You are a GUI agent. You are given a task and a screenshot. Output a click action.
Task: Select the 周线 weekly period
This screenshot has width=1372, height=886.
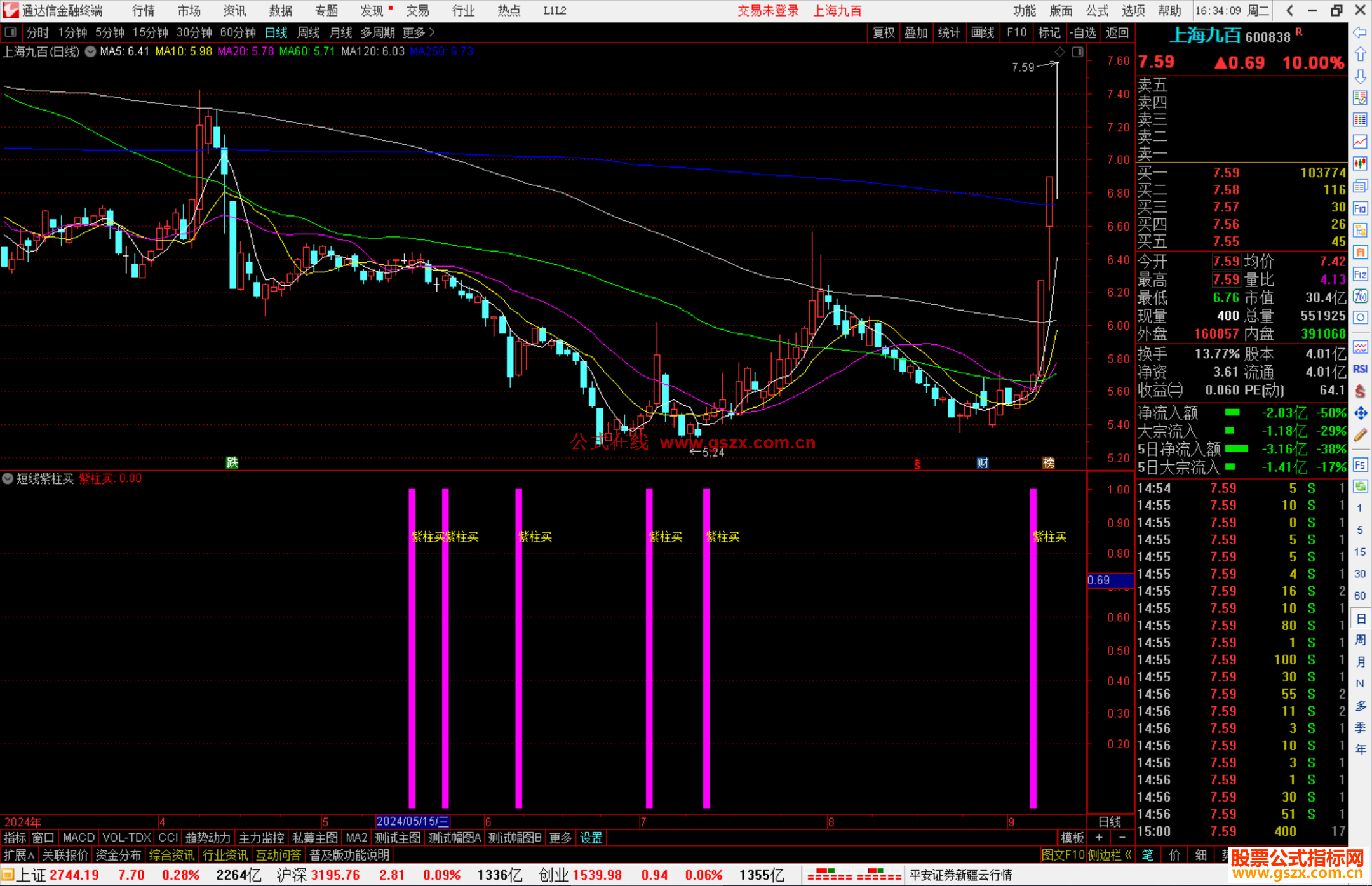tap(309, 32)
